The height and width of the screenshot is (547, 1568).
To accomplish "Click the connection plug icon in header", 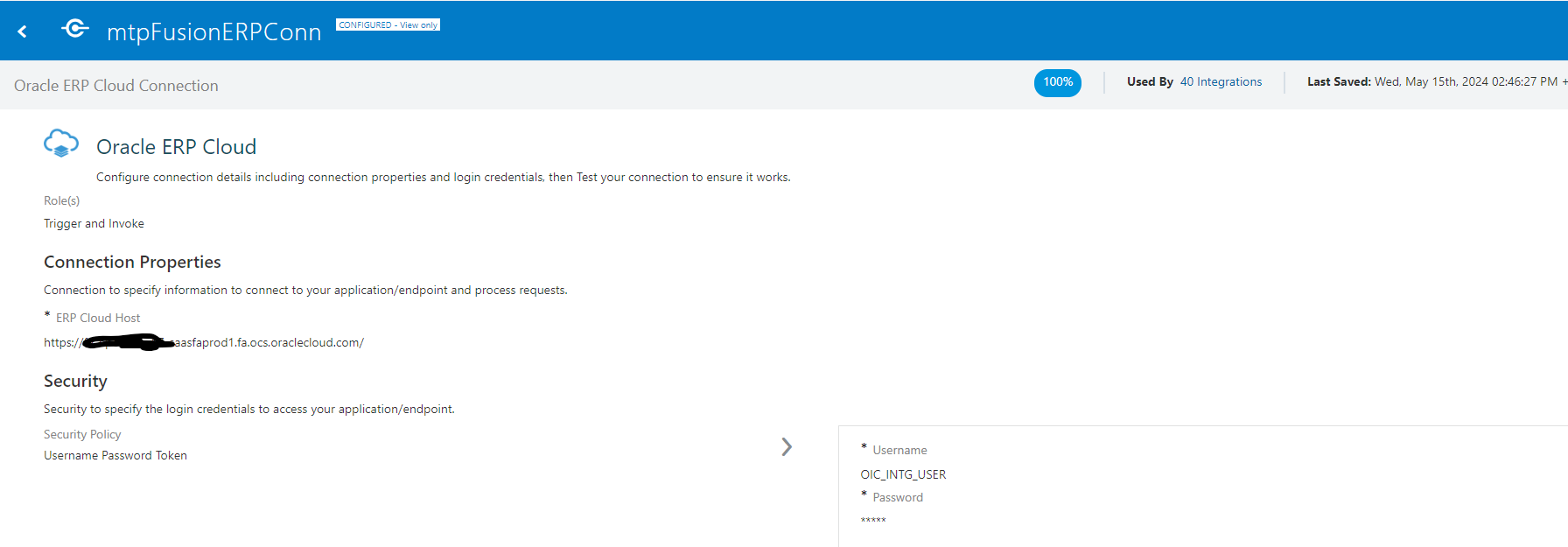I will [x=75, y=29].
